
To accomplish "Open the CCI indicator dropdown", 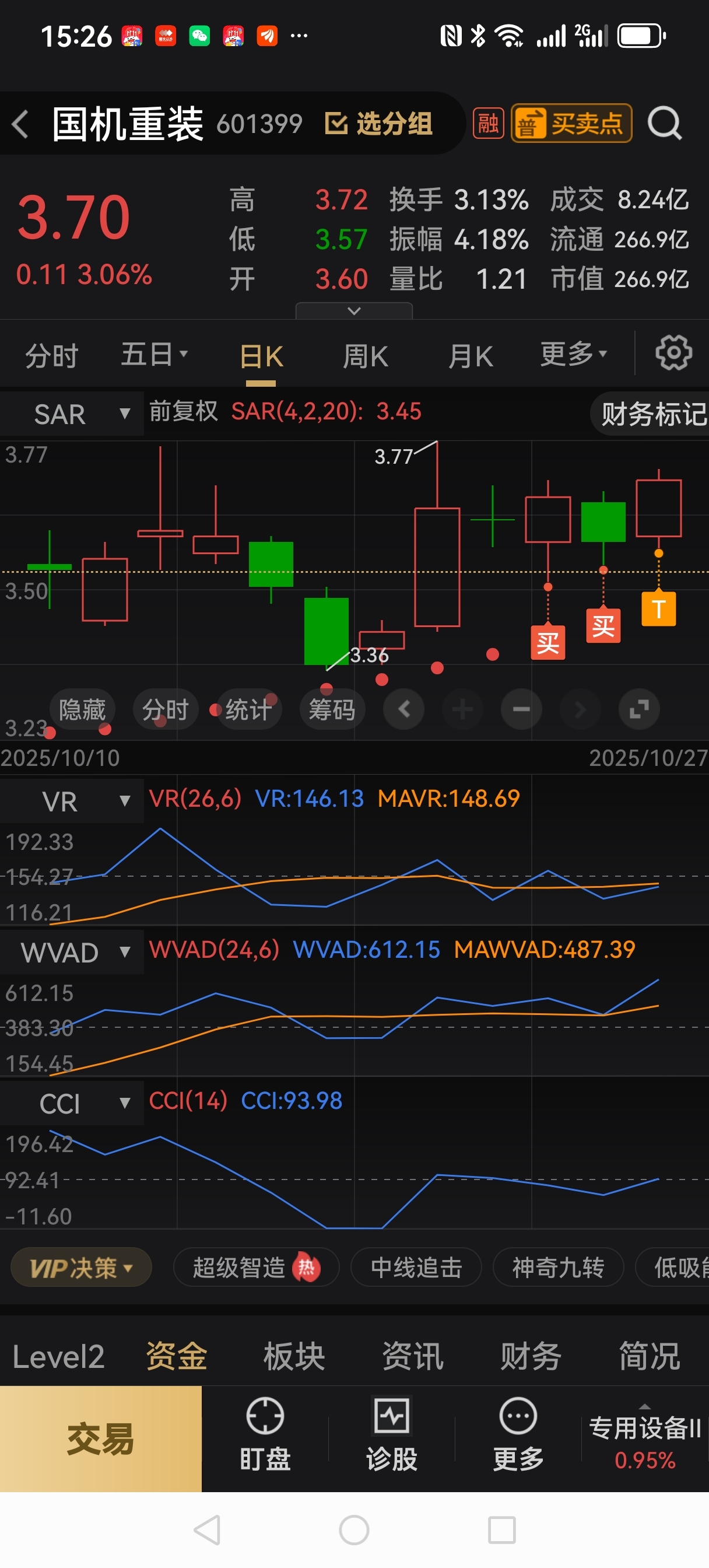I will coord(72,1103).
